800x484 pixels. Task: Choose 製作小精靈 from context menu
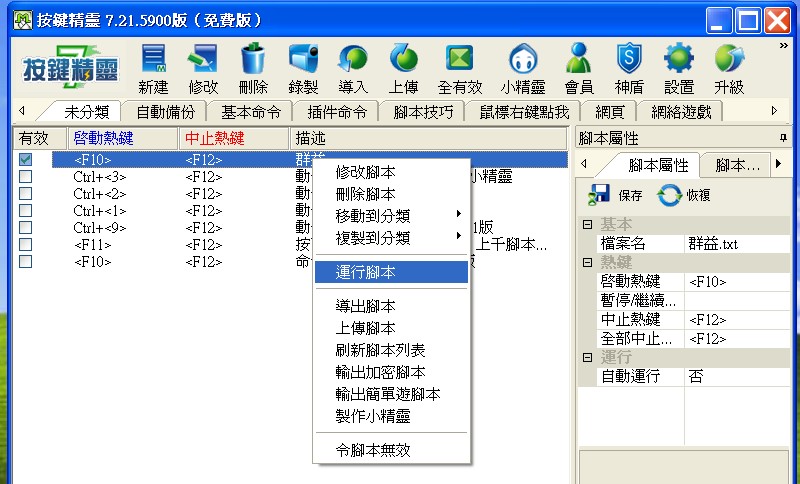[391, 416]
